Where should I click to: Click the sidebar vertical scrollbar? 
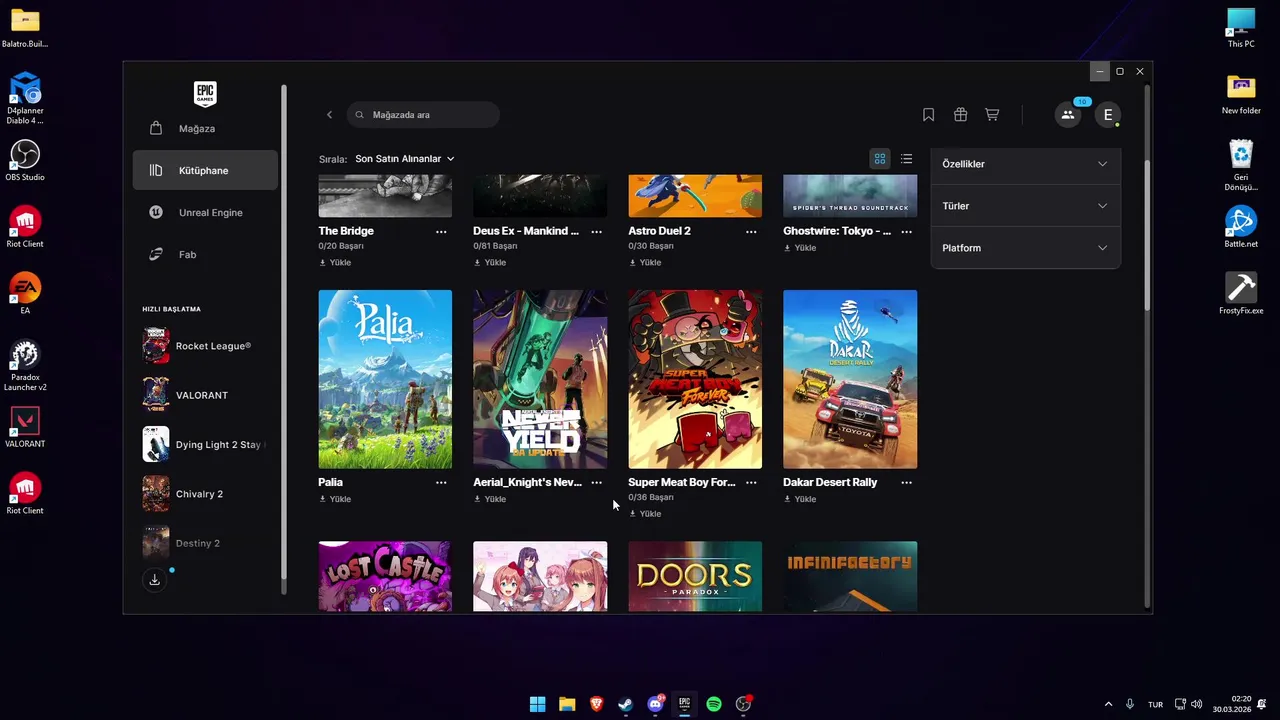click(284, 330)
